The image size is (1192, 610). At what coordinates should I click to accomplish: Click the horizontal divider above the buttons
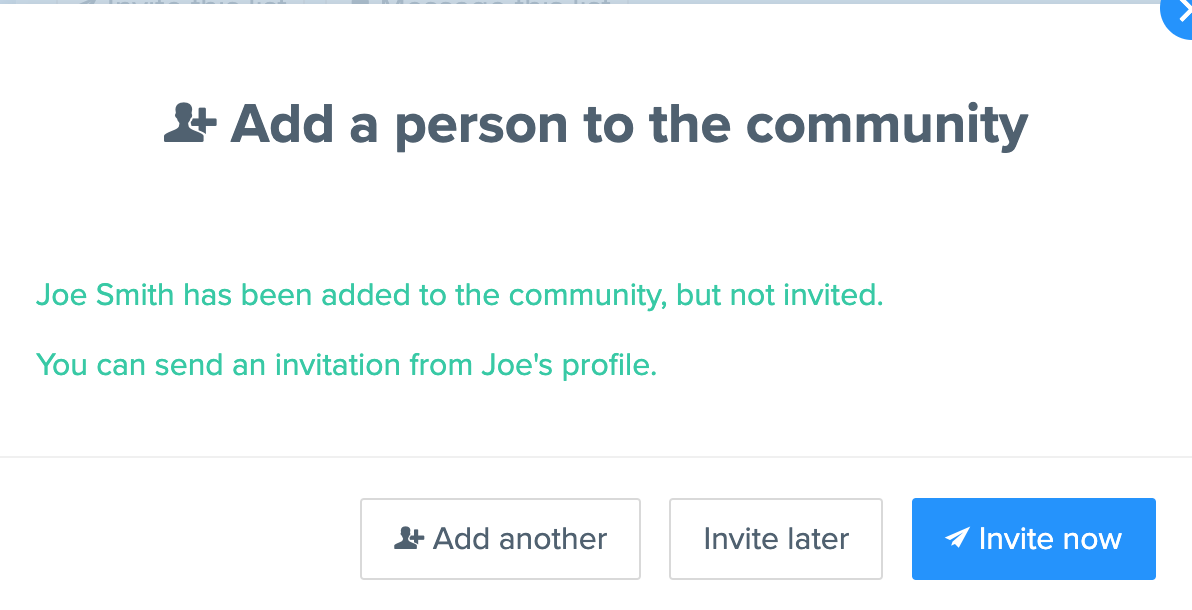tap(596, 457)
